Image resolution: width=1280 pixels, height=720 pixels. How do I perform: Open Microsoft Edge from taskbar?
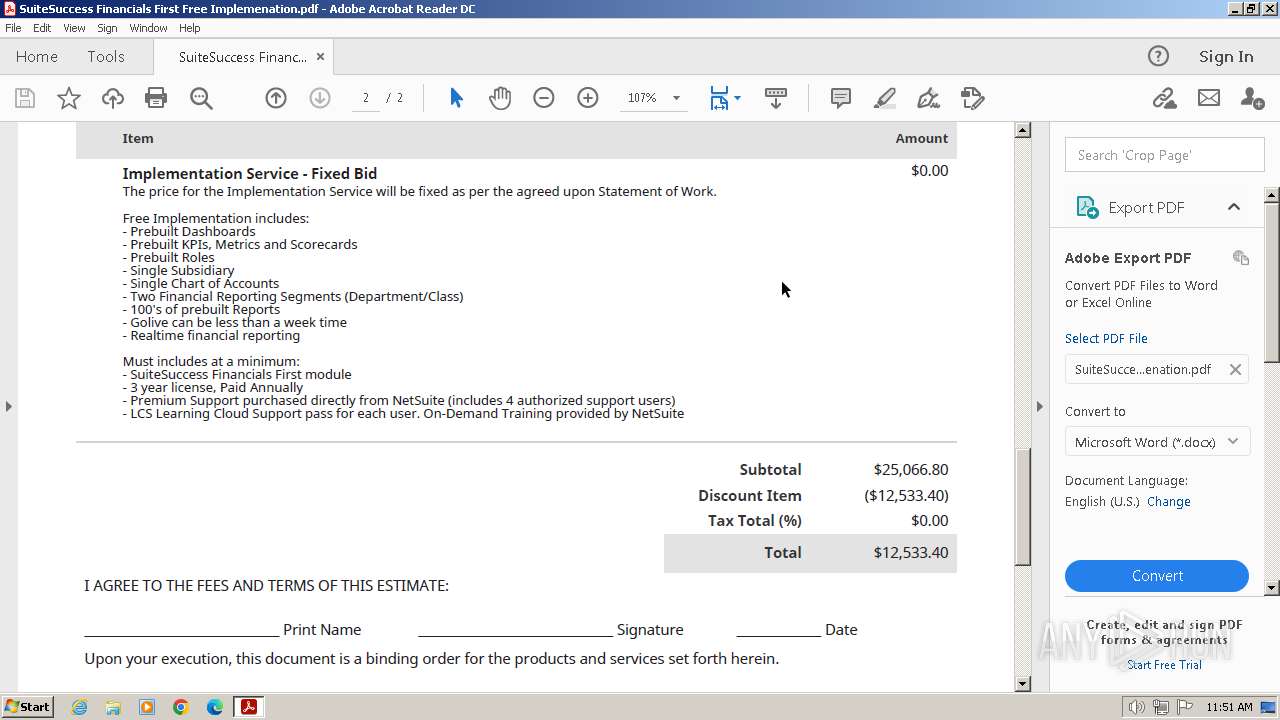coord(215,707)
